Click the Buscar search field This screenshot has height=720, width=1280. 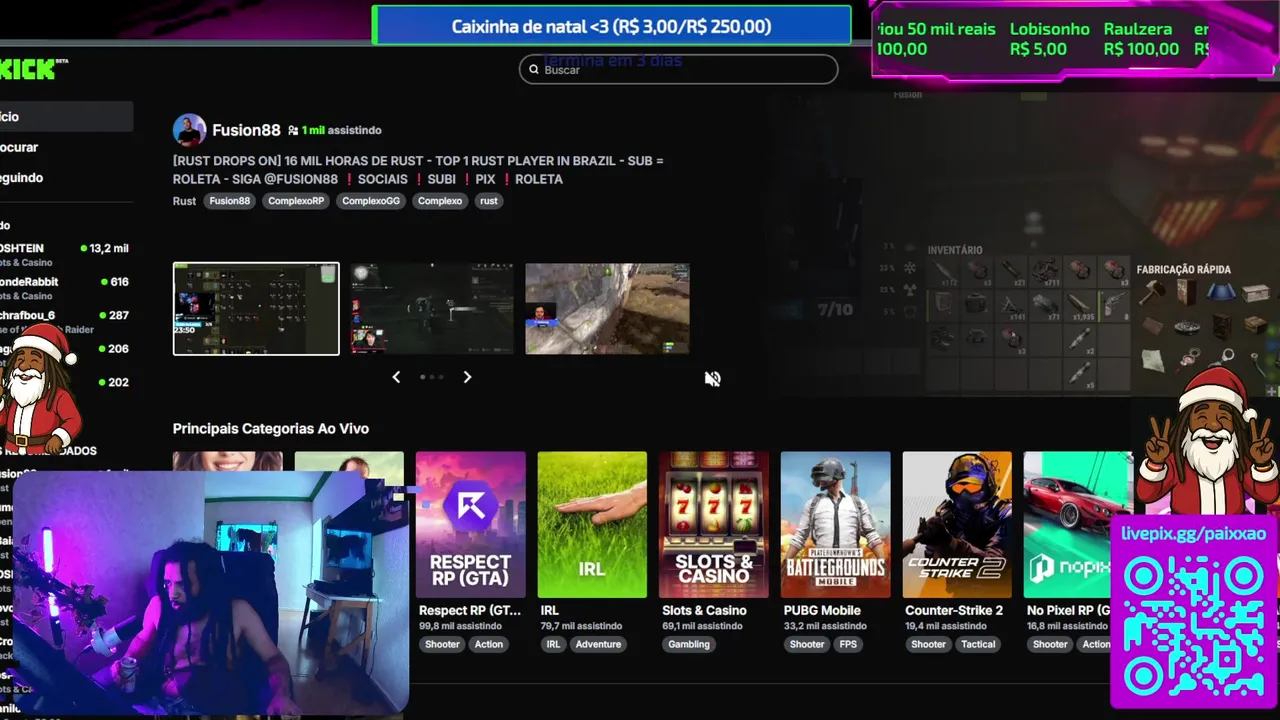click(678, 69)
